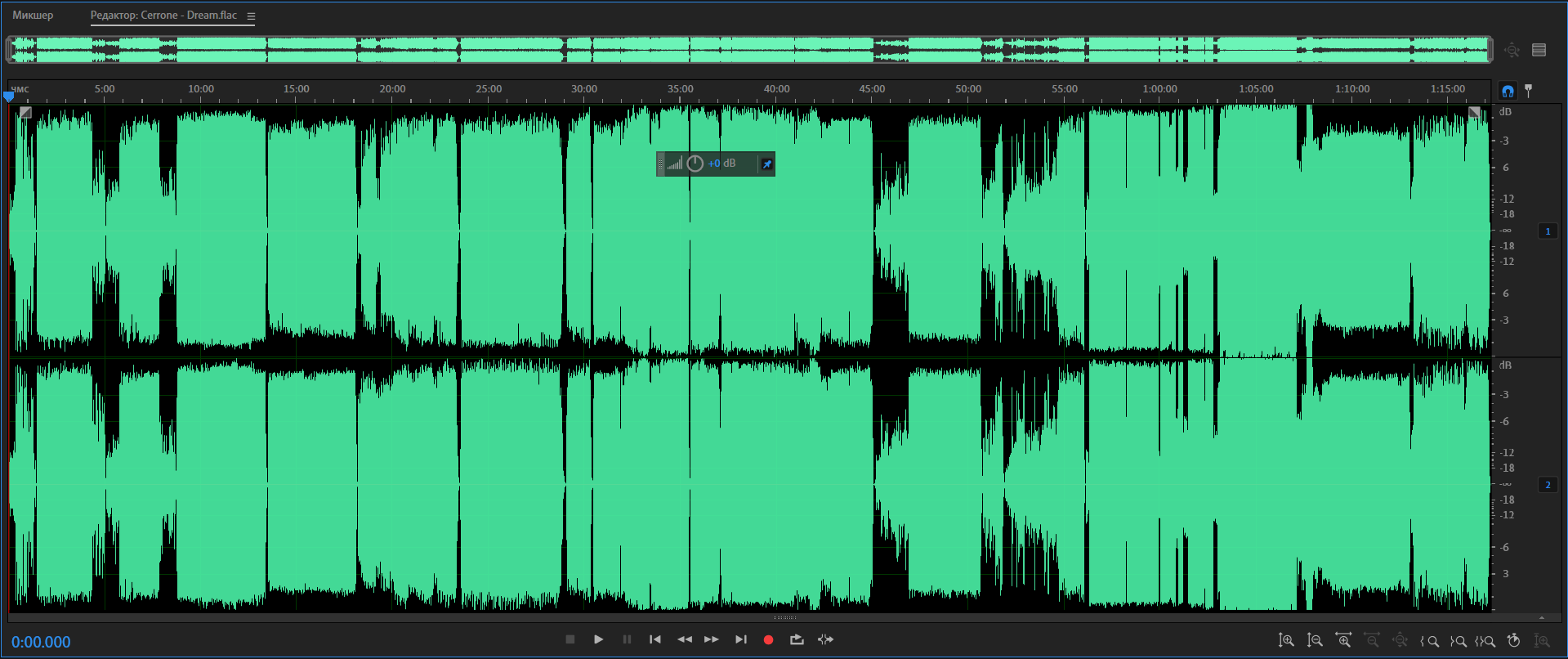This screenshot has width=1568, height=659.
Task: Zoom in time on the waveform
Action: click(1343, 641)
